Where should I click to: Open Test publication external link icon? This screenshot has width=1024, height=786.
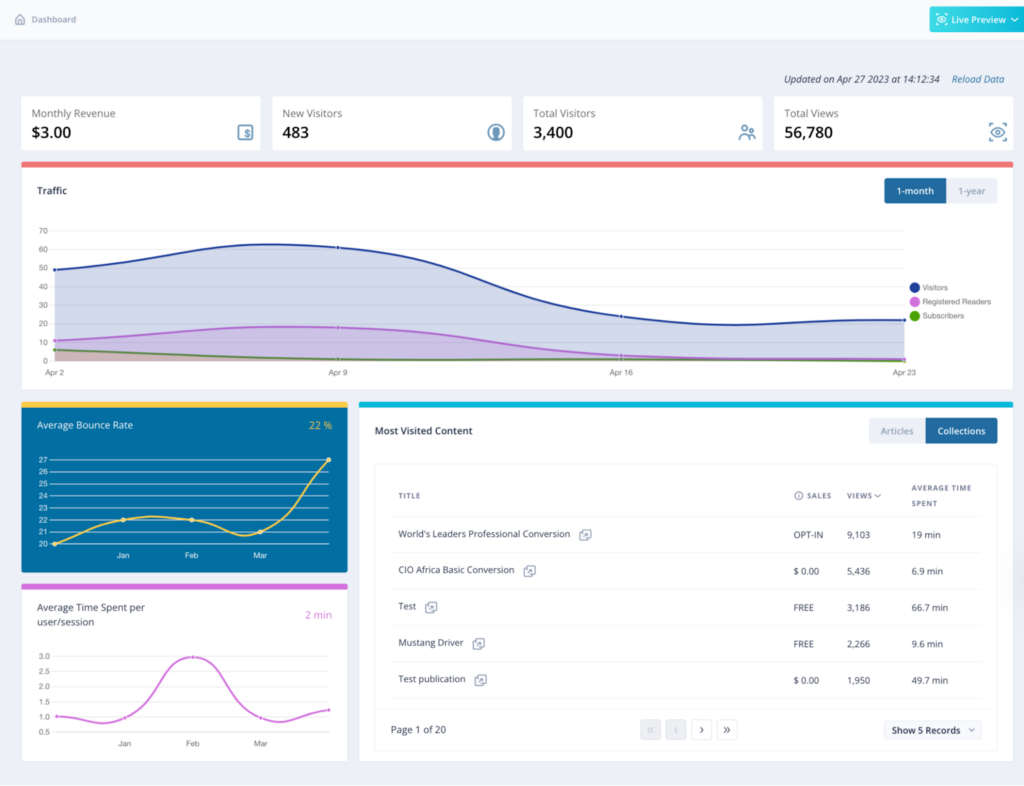(x=481, y=680)
